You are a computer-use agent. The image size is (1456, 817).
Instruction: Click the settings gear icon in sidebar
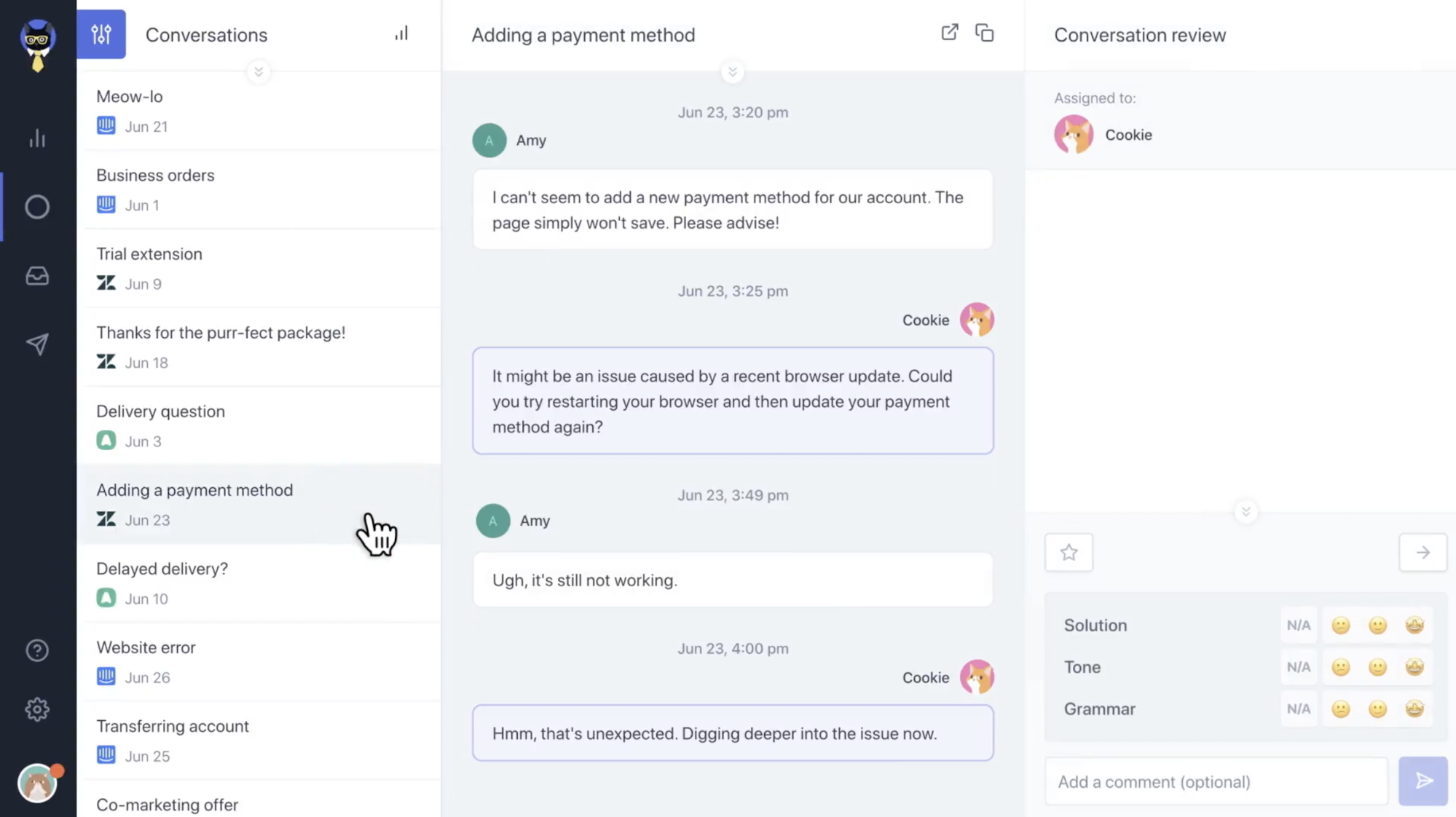(38, 710)
